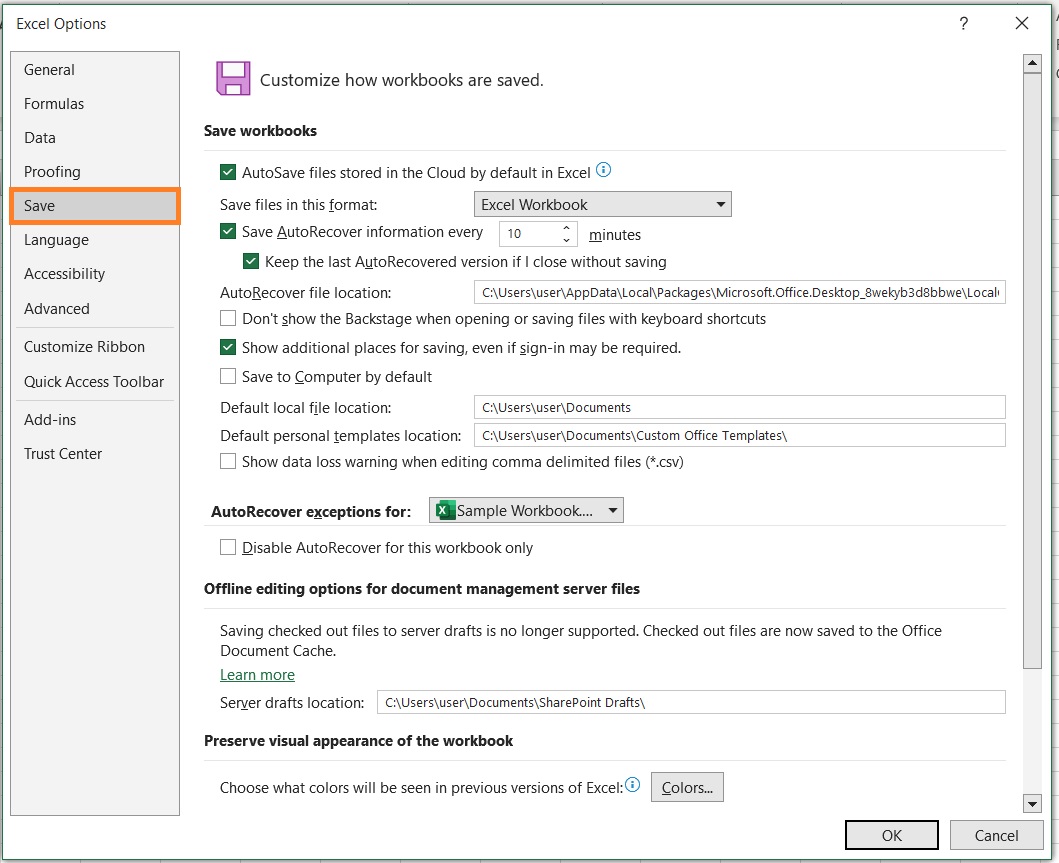1059x863 pixels.
Task: Close the Excel Options dialog
Action: pyautogui.click(x=1022, y=24)
